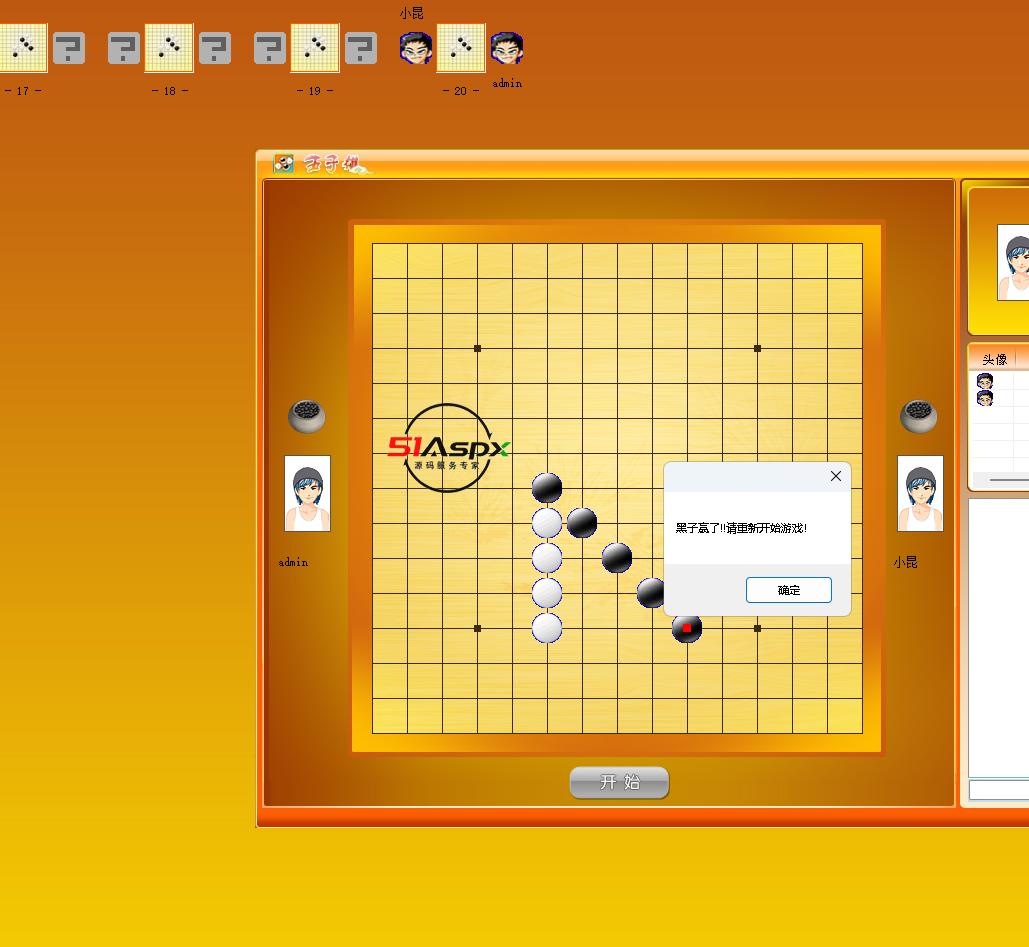This screenshot has height=947, width=1029.
Task: Open the table 18 board thumbnail
Action: 169,47
